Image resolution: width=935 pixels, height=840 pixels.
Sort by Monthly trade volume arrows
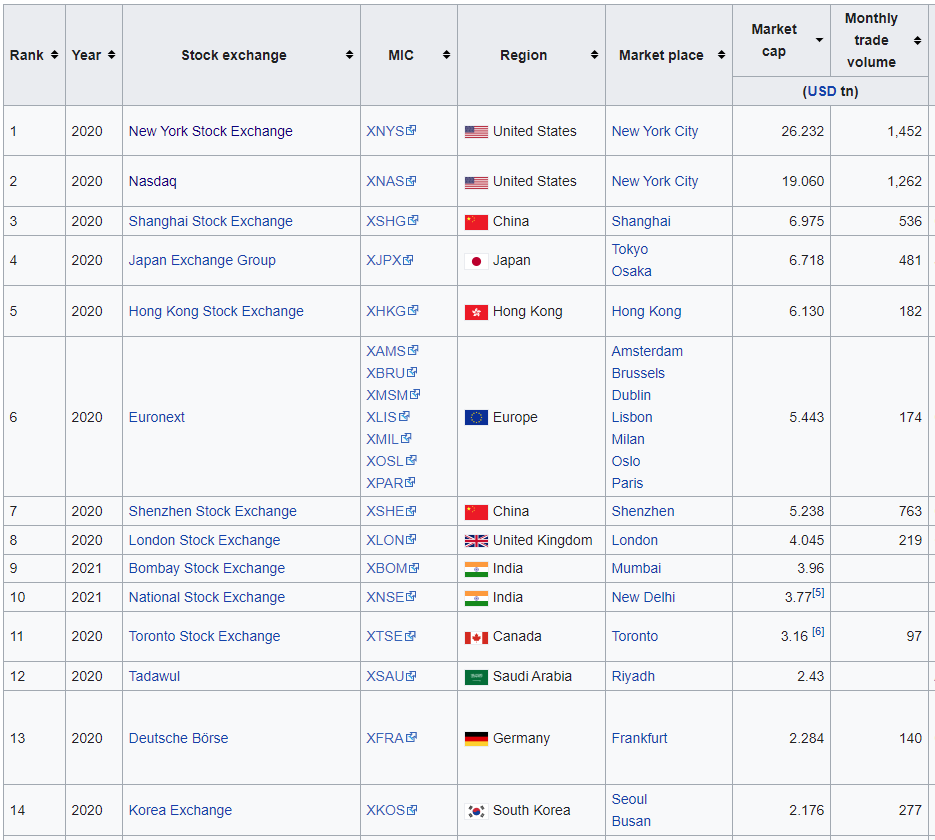(x=918, y=41)
